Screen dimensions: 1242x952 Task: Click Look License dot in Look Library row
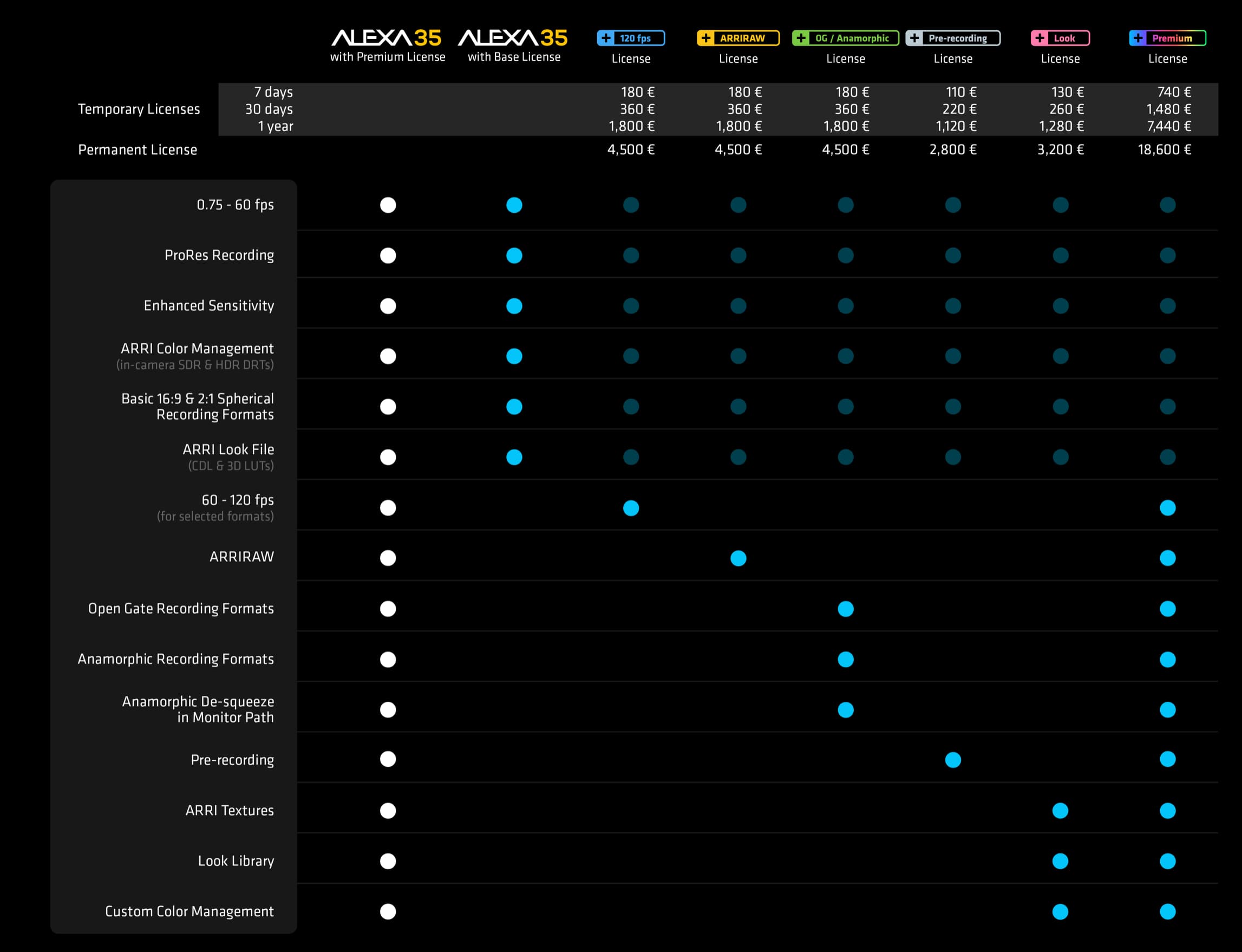(x=1060, y=862)
